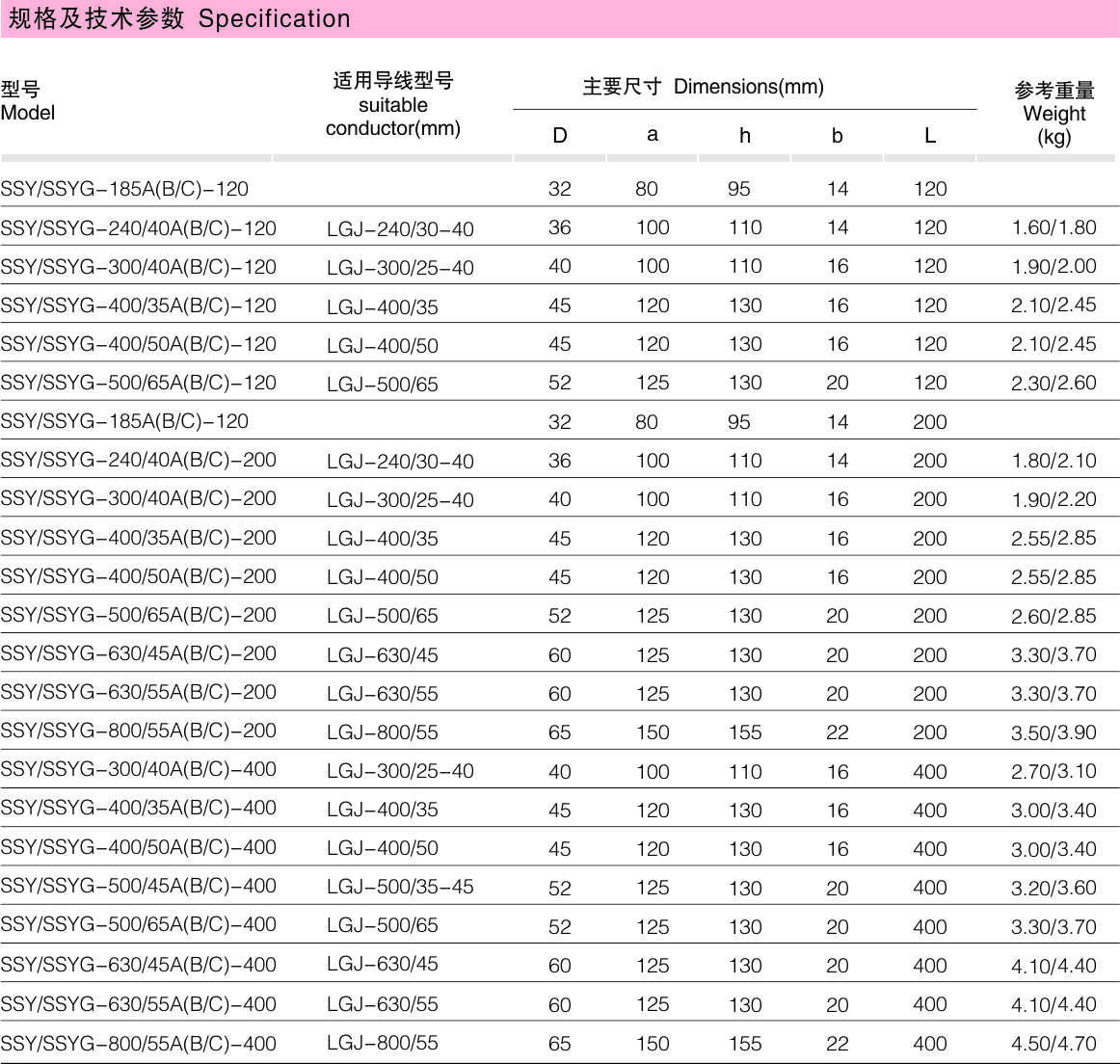Select model cell SSY/SSYG-500/65A(B/C)-120
This screenshot has width=1120, height=1064.
point(139,383)
